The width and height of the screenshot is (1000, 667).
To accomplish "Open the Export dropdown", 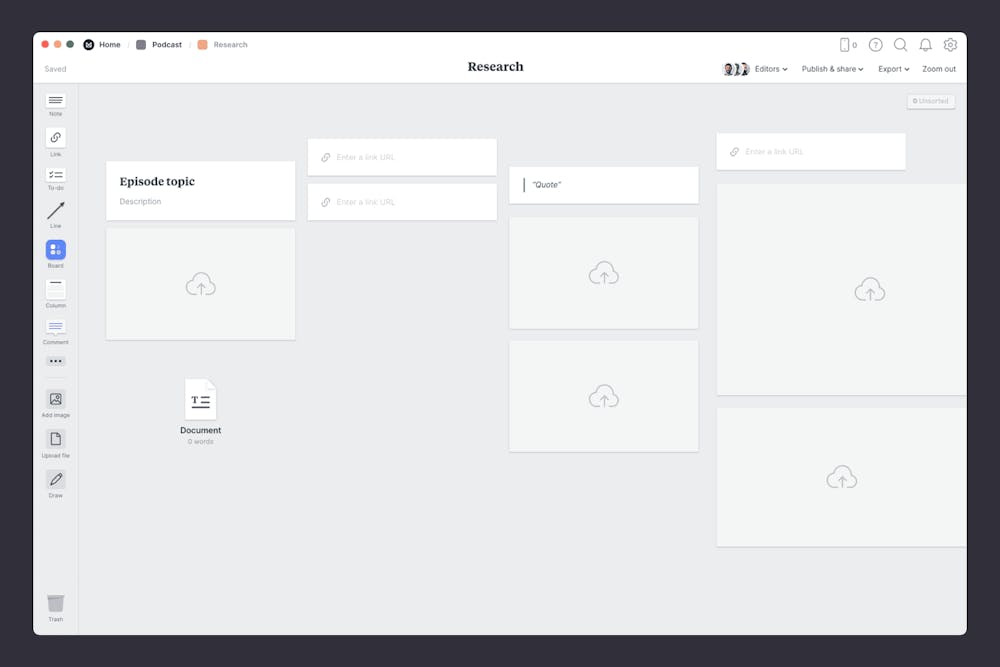I will 893,68.
